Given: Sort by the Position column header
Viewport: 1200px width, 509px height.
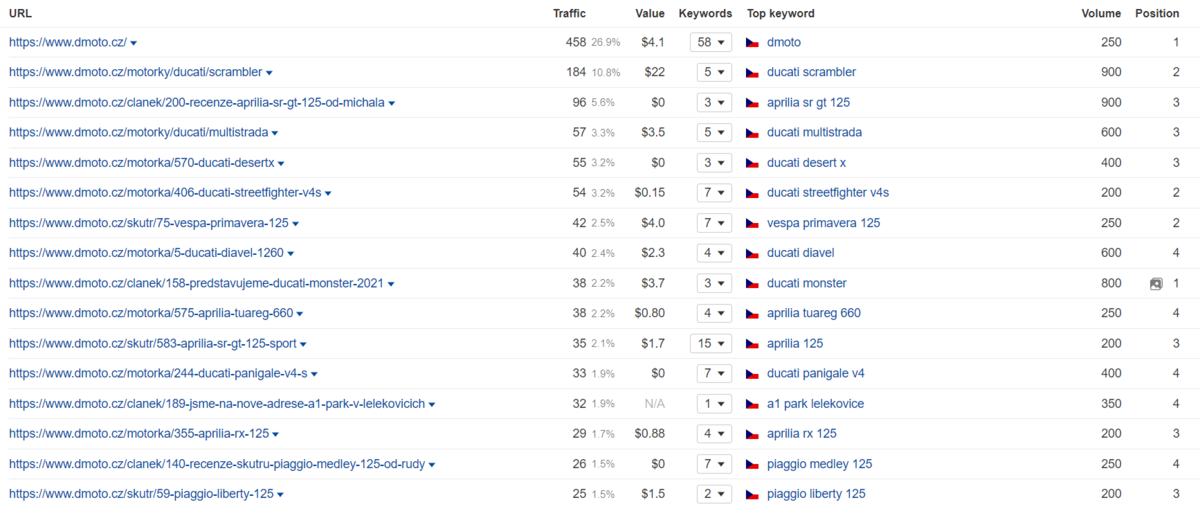Looking at the screenshot, I should point(1157,14).
